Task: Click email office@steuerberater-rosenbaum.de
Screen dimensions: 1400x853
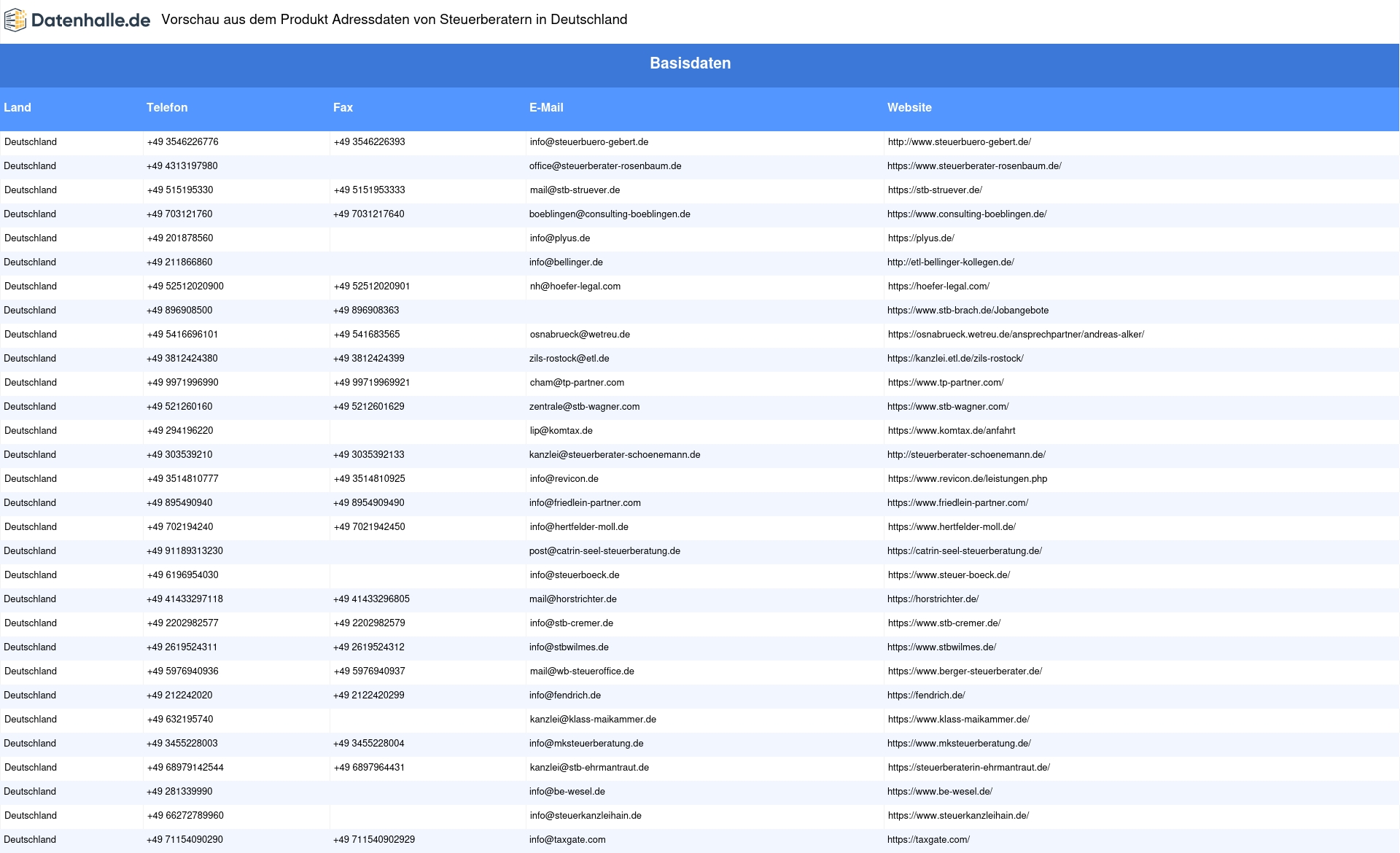Action: point(605,166)
